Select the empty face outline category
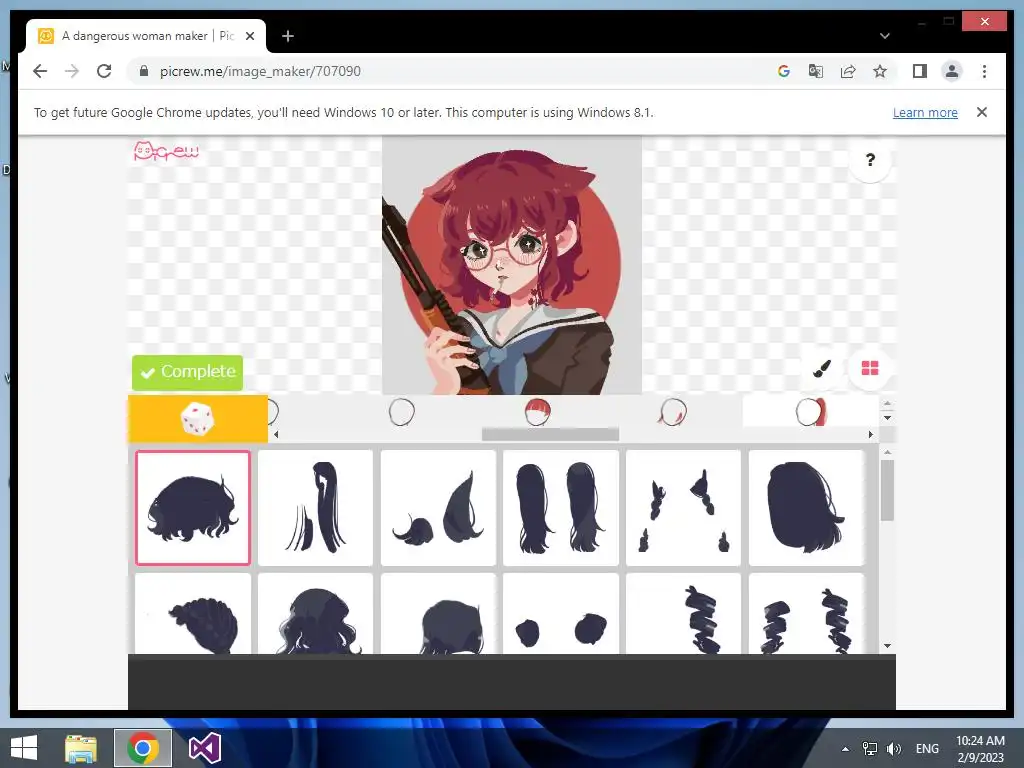Viewport: 1024px width, 768px height. (402, 412)
